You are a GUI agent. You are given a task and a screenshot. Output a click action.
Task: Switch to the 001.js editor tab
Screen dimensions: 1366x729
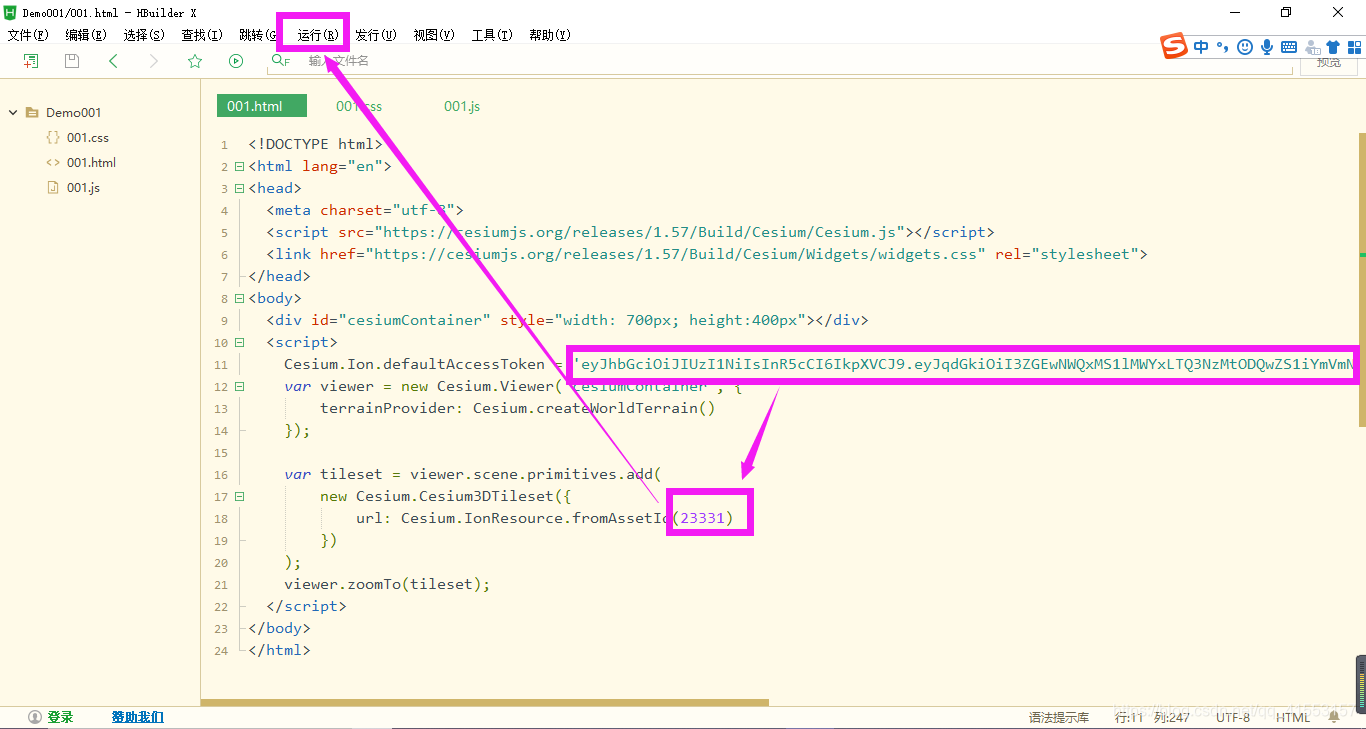click(462, 106)
